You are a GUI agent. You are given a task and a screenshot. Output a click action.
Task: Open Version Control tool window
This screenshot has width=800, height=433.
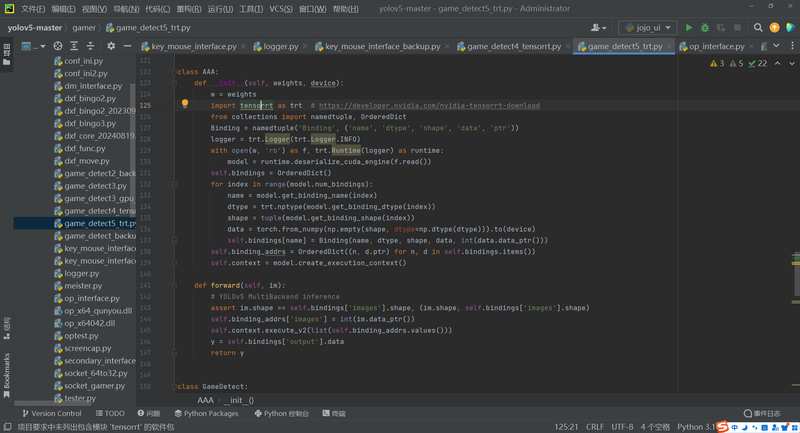click(x=52, y=414)
